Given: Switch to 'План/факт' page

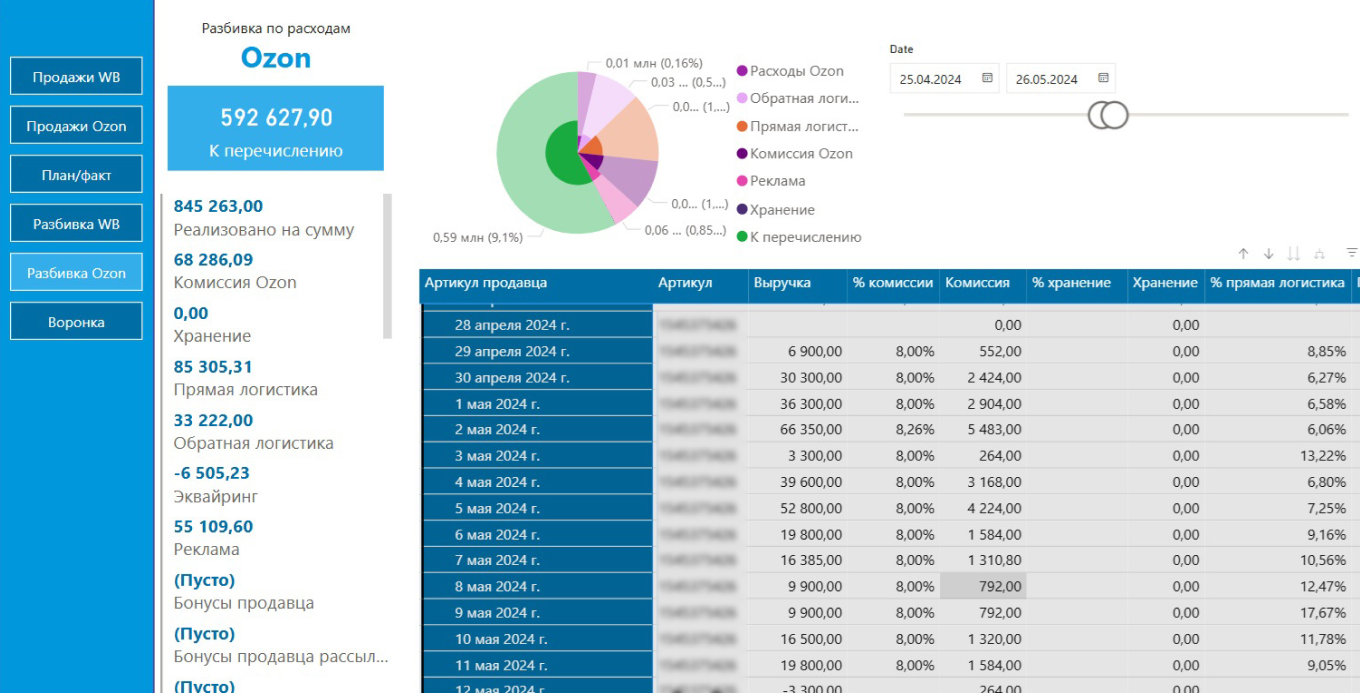Looking at the screenshot, I should [x=76, y=175].
